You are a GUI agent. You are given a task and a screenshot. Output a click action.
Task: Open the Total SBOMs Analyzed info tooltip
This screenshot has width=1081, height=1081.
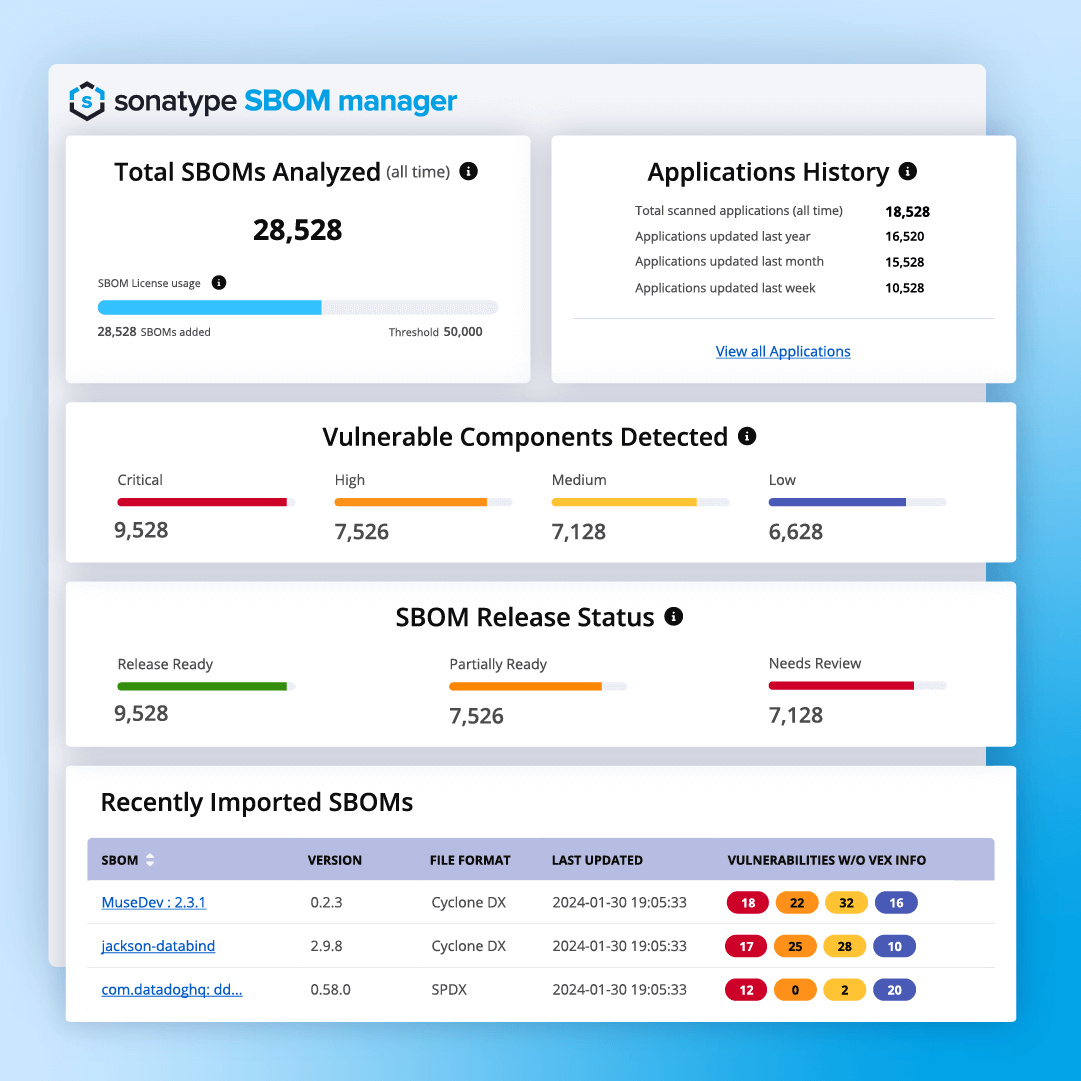tap(468, 171)
